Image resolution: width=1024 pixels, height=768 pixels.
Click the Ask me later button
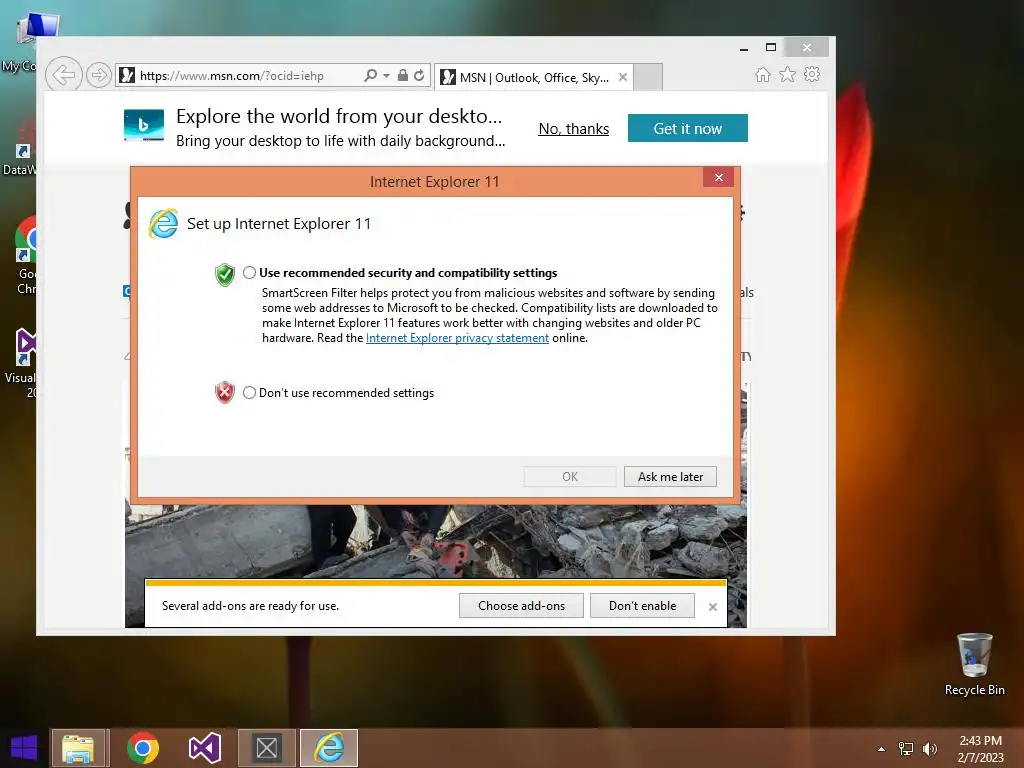pyautogui.click(x=670, y=477)
